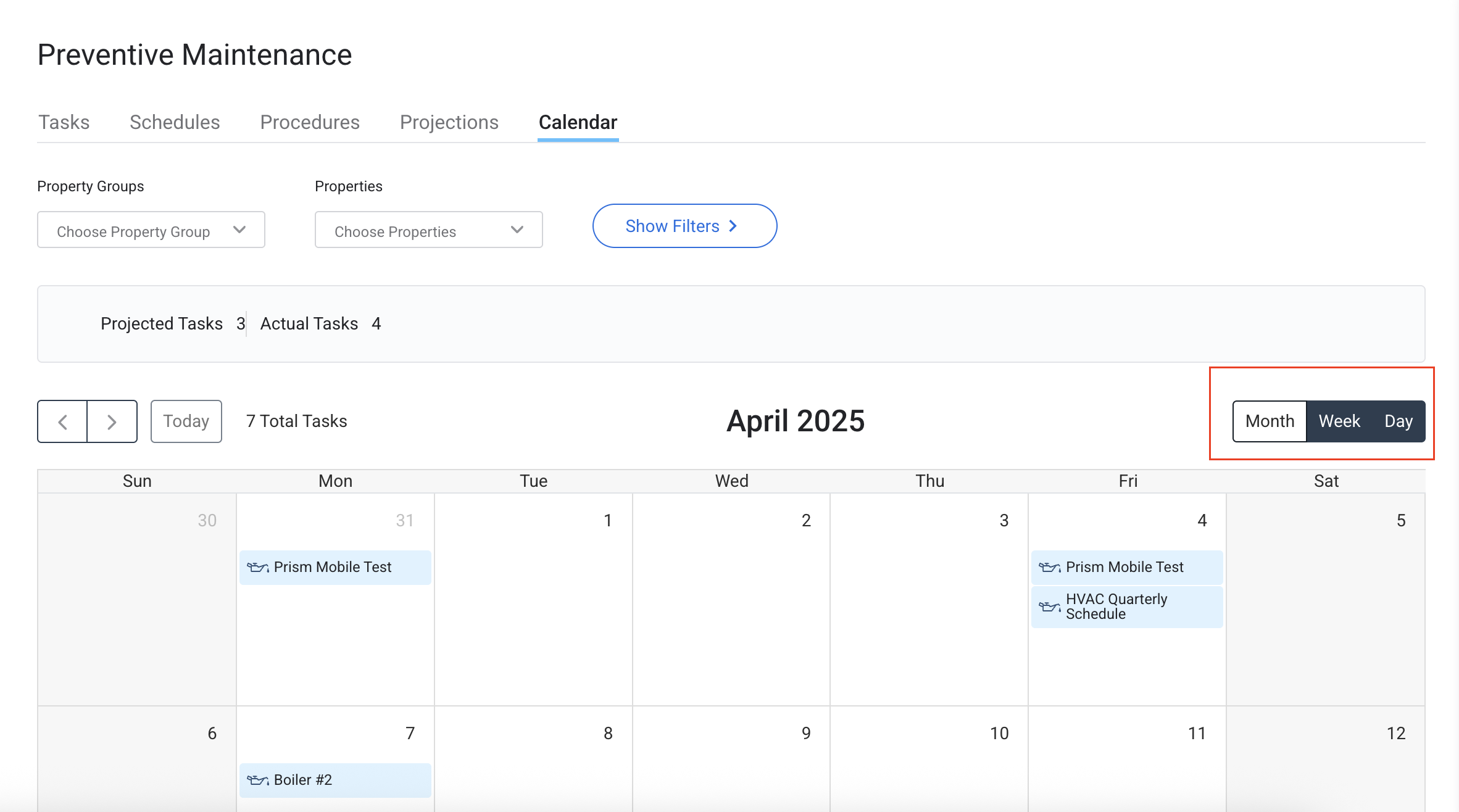Screen dimensions: 1459x812
Task: Click oil can icon beside HVAC Quarterly Schedule
Action: tap(1049, 607)
